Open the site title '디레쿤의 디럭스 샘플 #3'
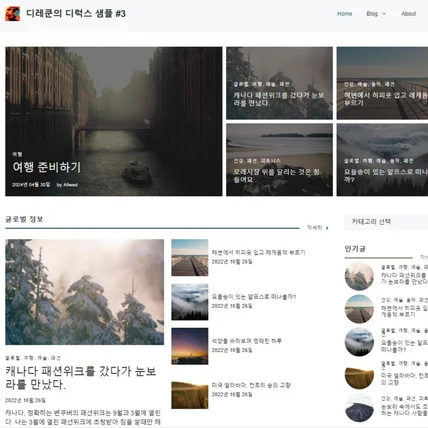 pyautogui.click(x=76, y=14)
